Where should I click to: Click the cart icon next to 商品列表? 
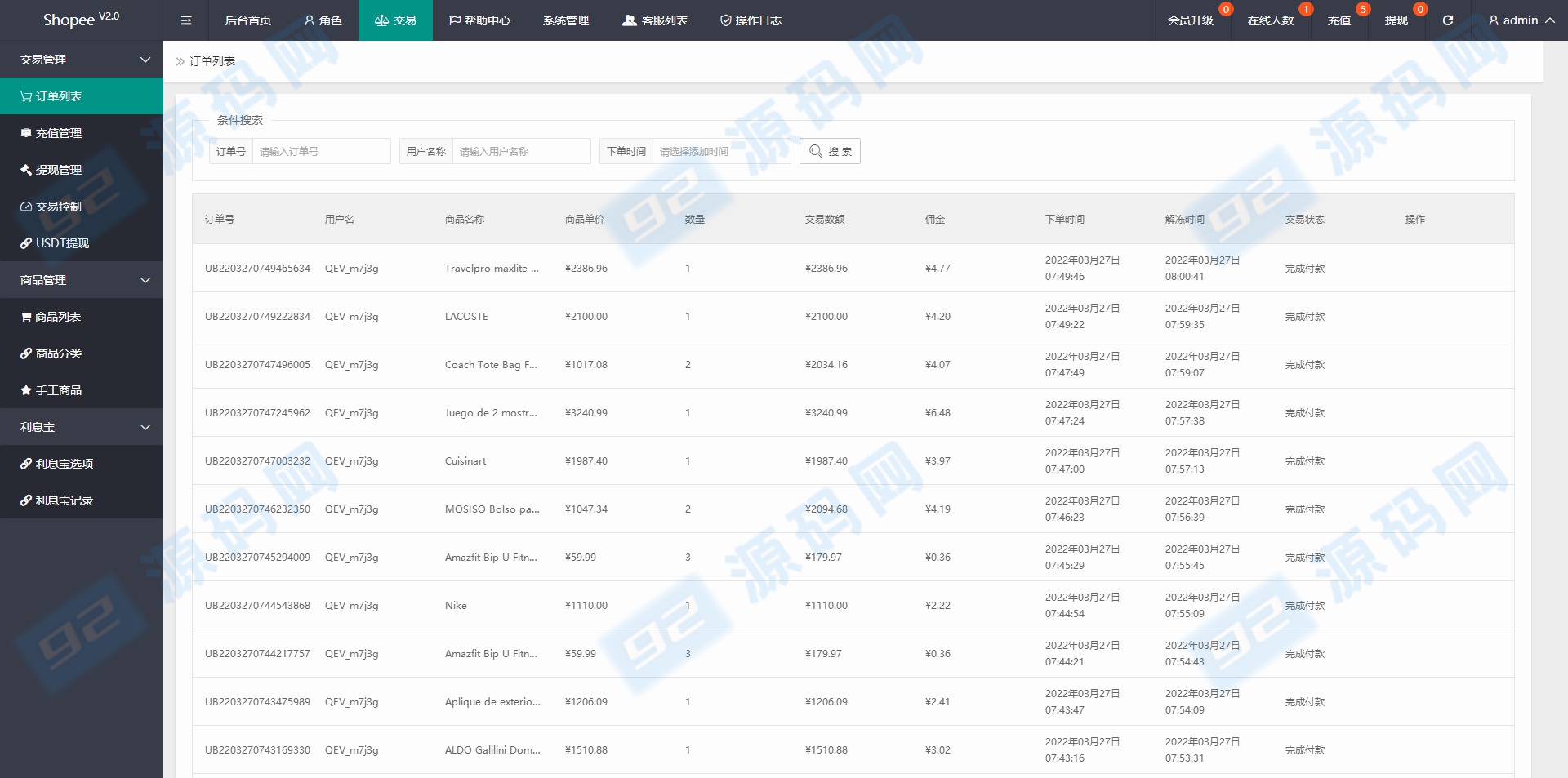click(x=26, y=317)
